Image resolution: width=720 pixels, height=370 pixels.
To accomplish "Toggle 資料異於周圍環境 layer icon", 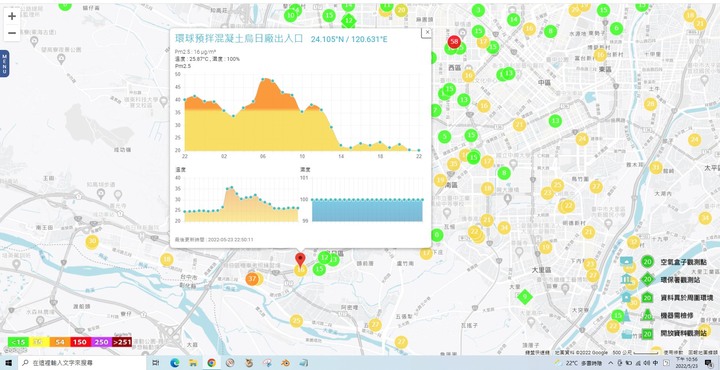I will (626, 297).
